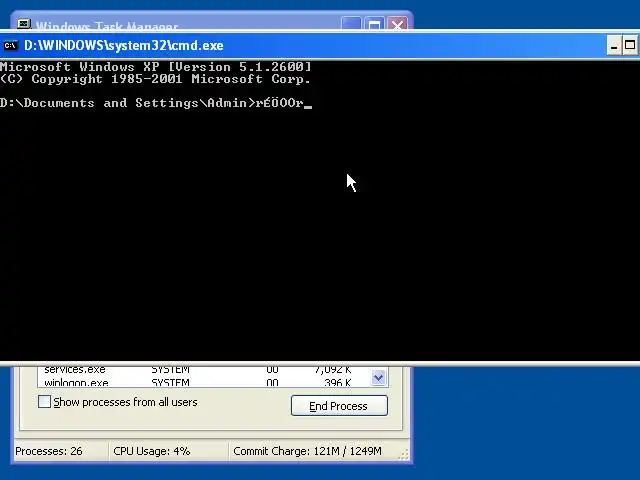Select the services.exe process row
640x480 pixels.
tap(204, 370)
